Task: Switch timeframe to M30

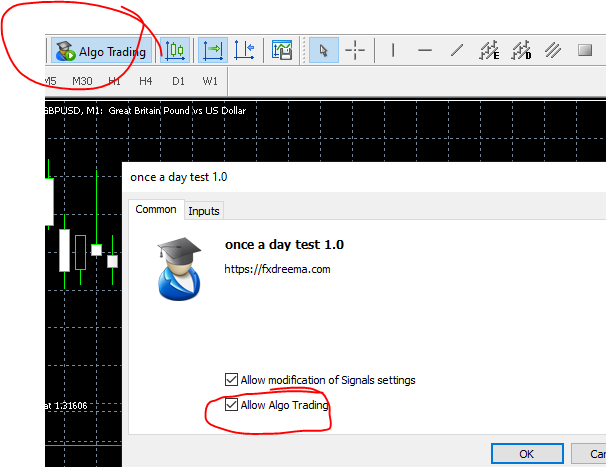Action: [x=82, y=81]
